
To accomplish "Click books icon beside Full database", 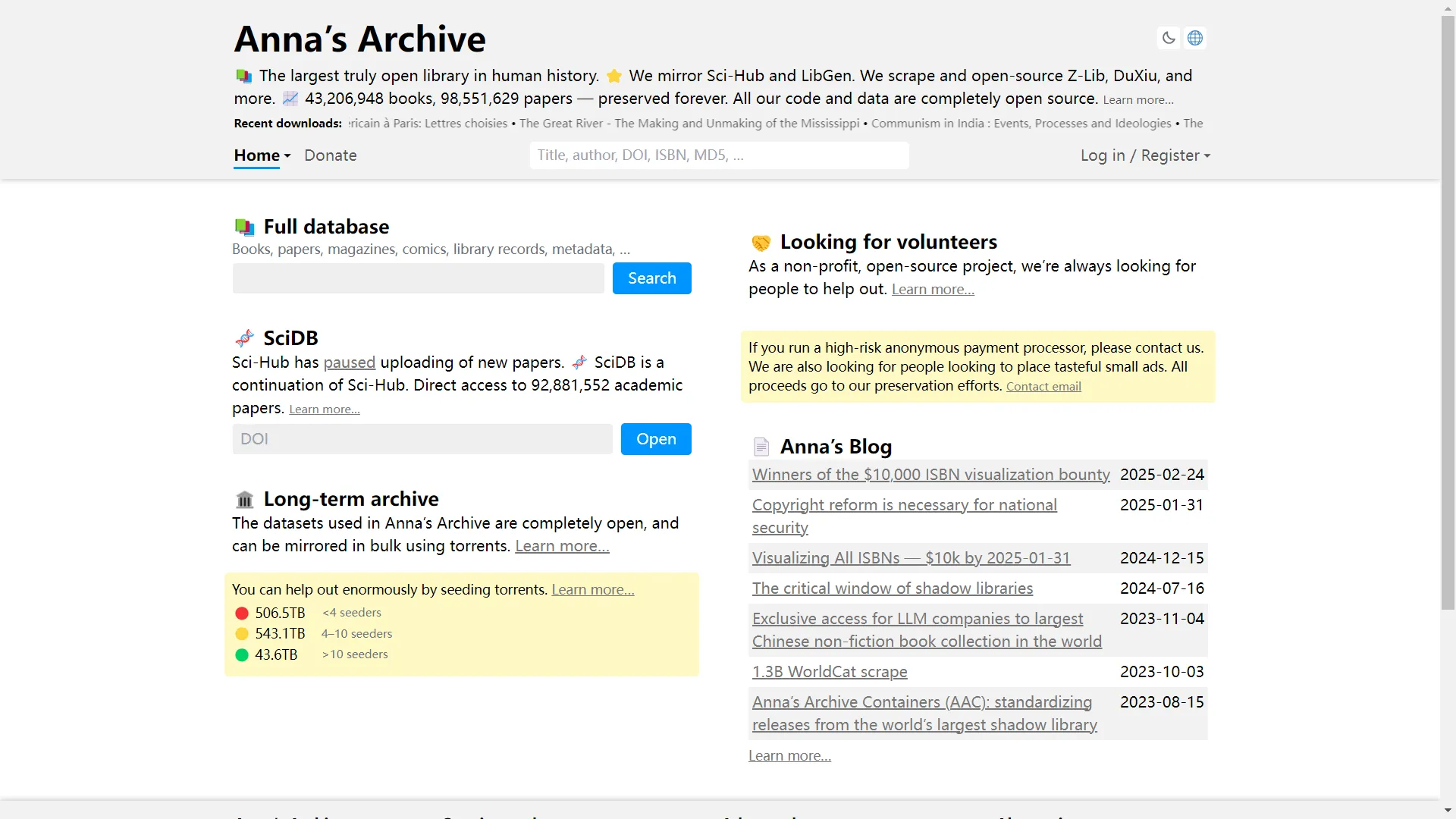I will coord(244,227).
